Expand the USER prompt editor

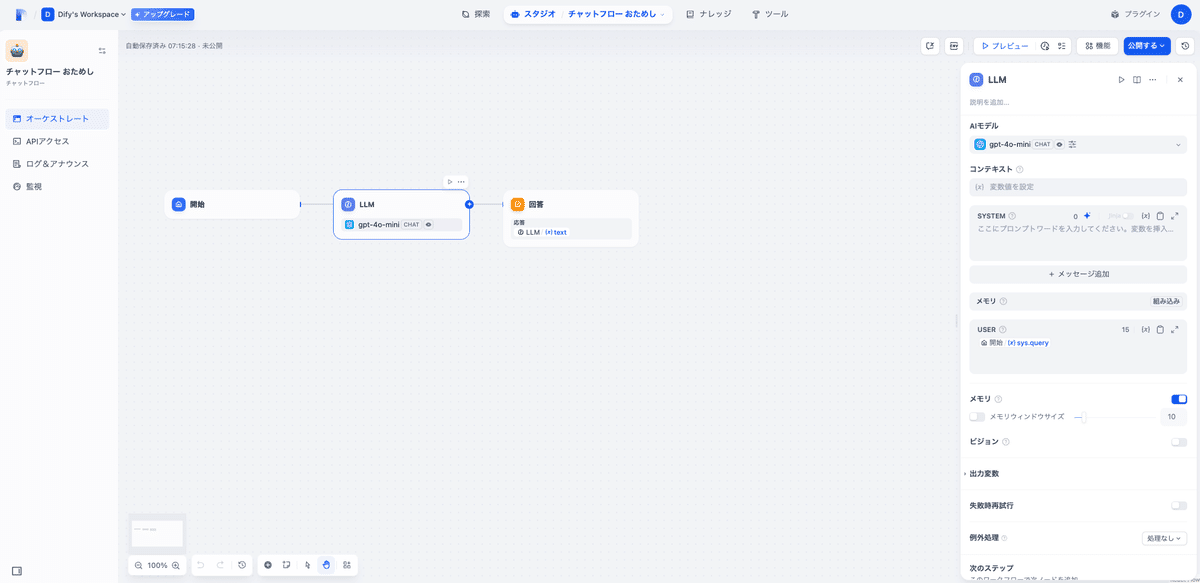pos(1175,329)
